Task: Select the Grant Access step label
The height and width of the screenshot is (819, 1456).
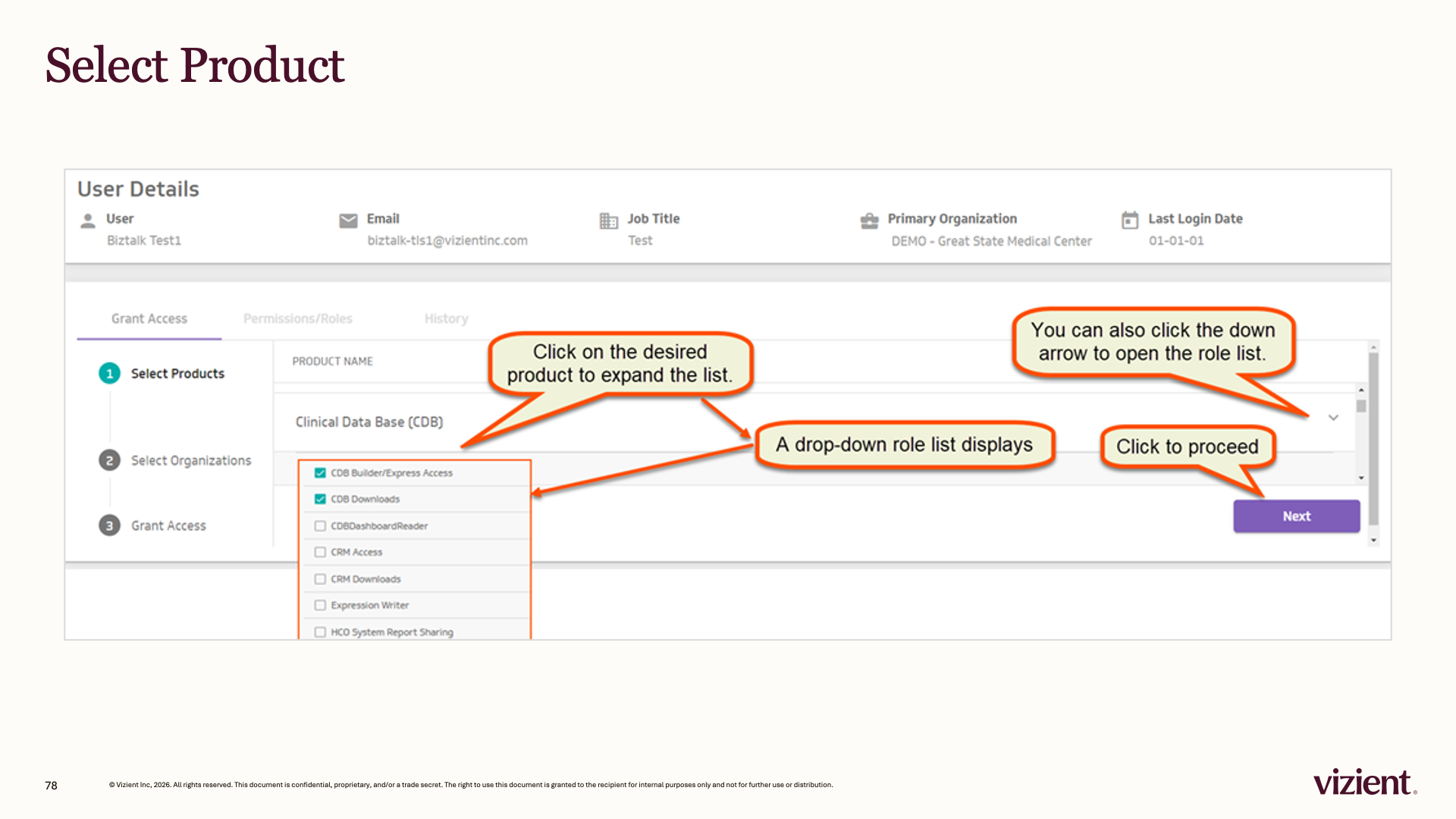Action: [x=168, y=526]
